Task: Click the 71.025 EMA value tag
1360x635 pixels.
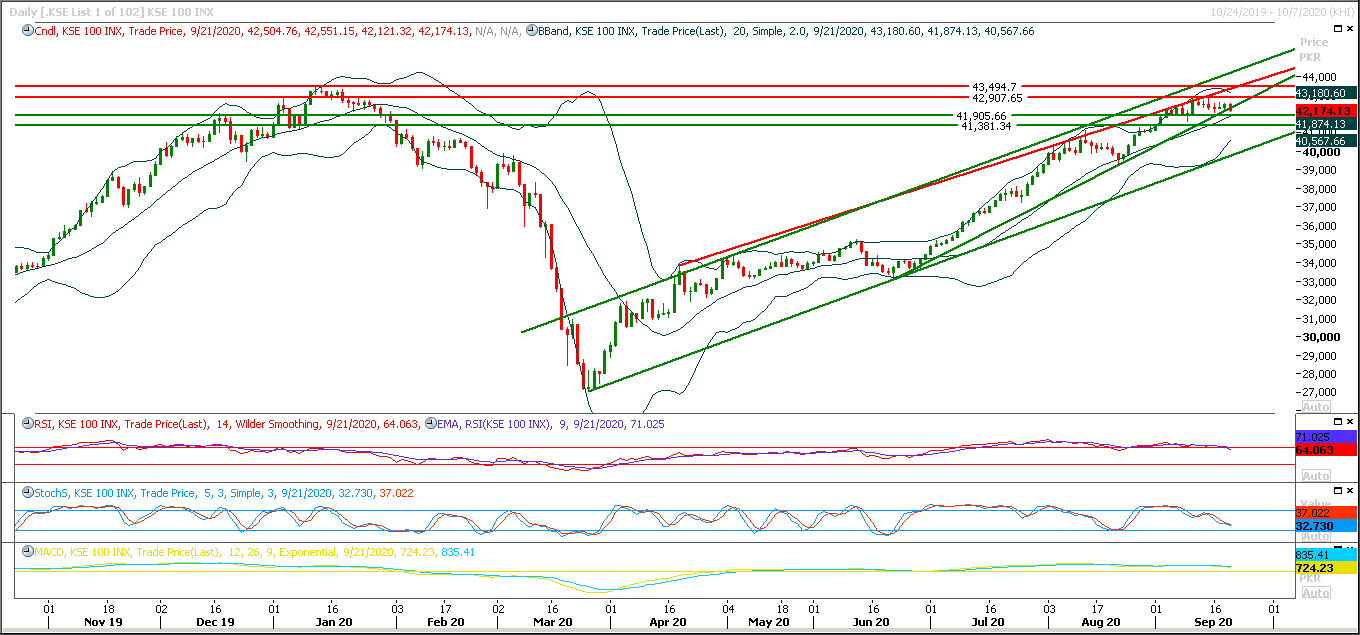Action: [1325, 438]
